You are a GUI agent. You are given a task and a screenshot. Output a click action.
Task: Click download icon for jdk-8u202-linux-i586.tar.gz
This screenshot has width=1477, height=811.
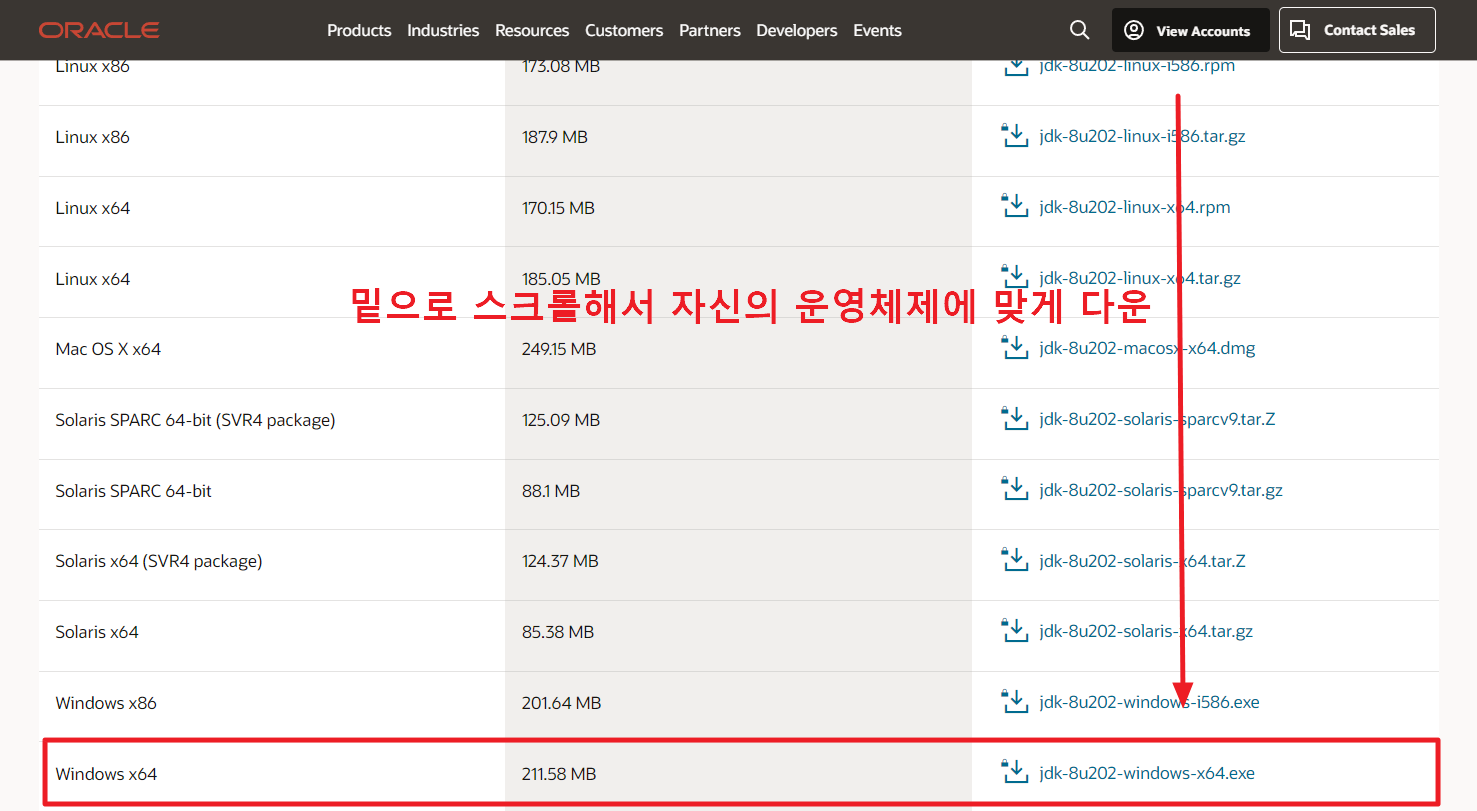[1015, 135]
